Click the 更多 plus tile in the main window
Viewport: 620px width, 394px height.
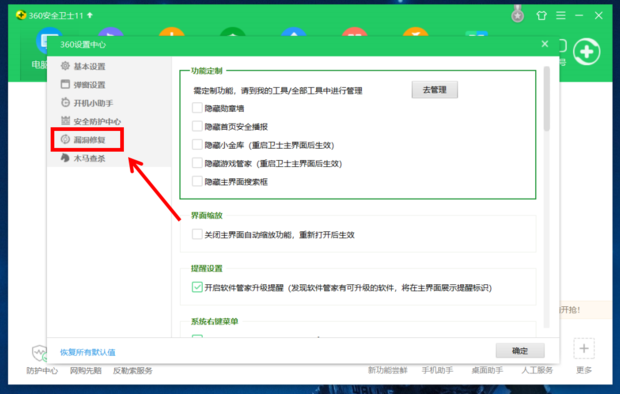(584, 349)
